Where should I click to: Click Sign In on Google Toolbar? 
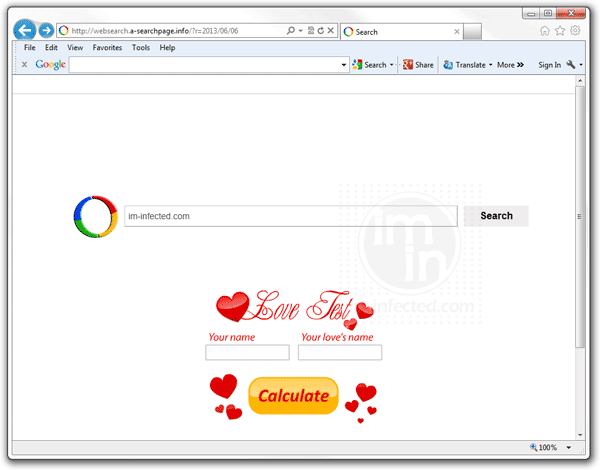point(549,65)
